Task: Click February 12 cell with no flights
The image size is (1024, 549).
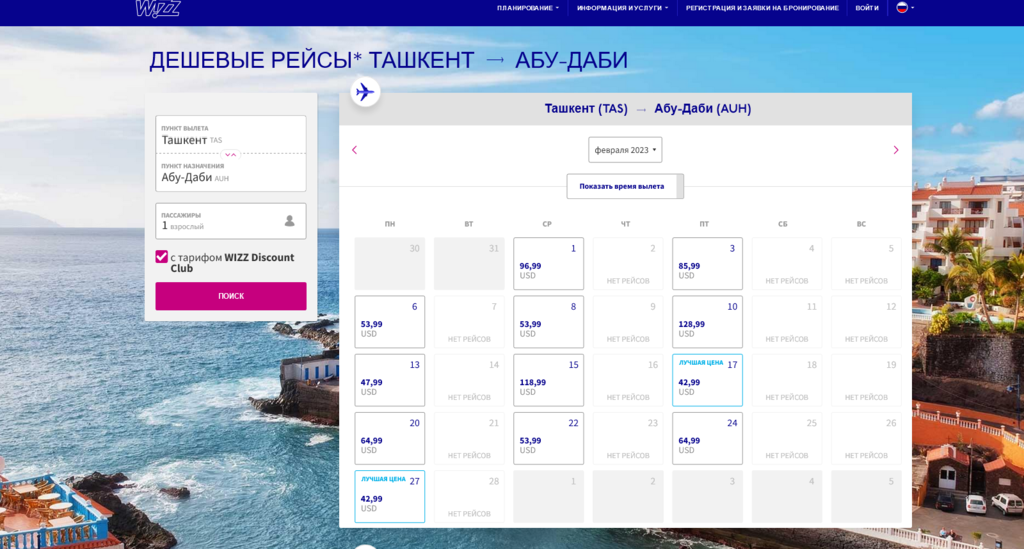Action: pos(866,322)
